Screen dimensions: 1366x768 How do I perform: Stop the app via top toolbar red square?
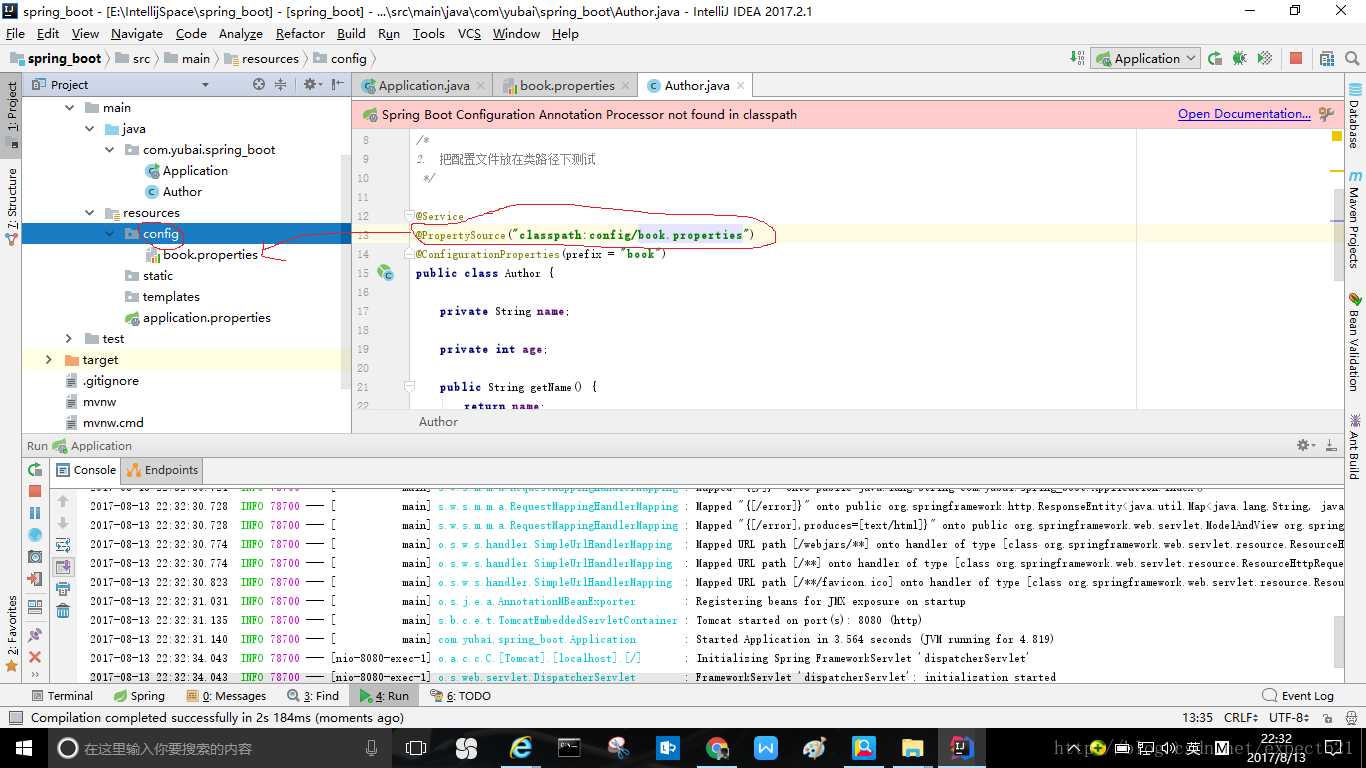[x=1296, y=58]
